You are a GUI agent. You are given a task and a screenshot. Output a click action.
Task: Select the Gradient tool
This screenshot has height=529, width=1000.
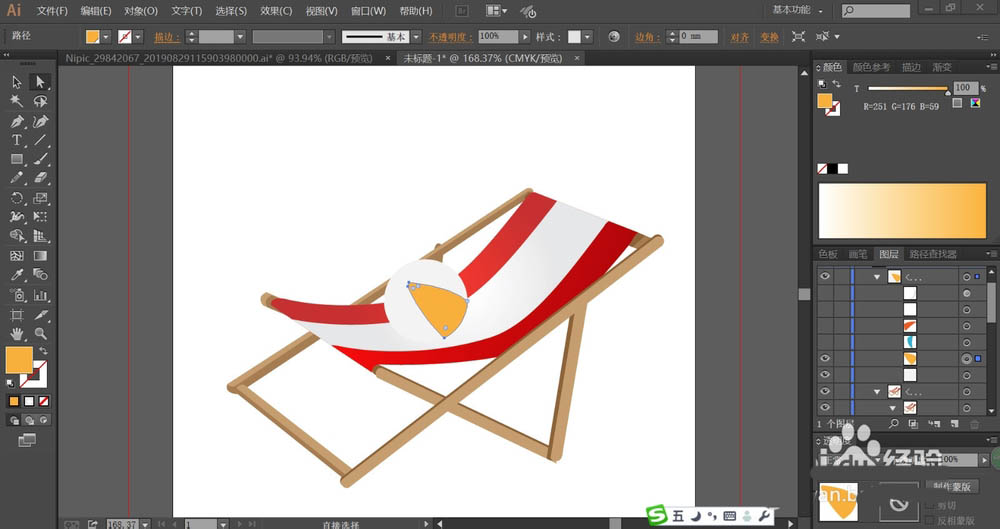[40, 256]
